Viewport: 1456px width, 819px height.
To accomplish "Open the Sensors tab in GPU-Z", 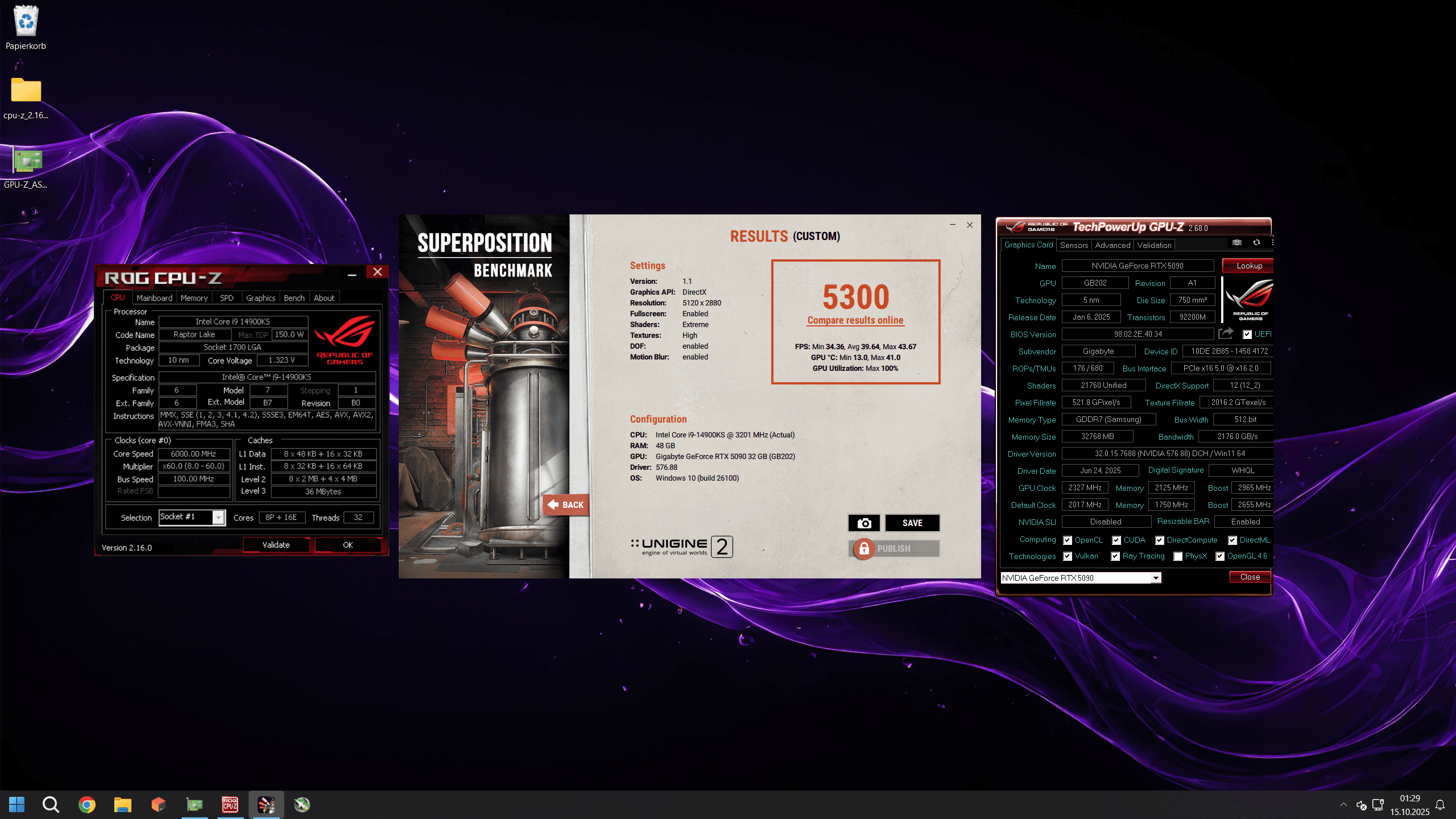I will coord(1074,245).
